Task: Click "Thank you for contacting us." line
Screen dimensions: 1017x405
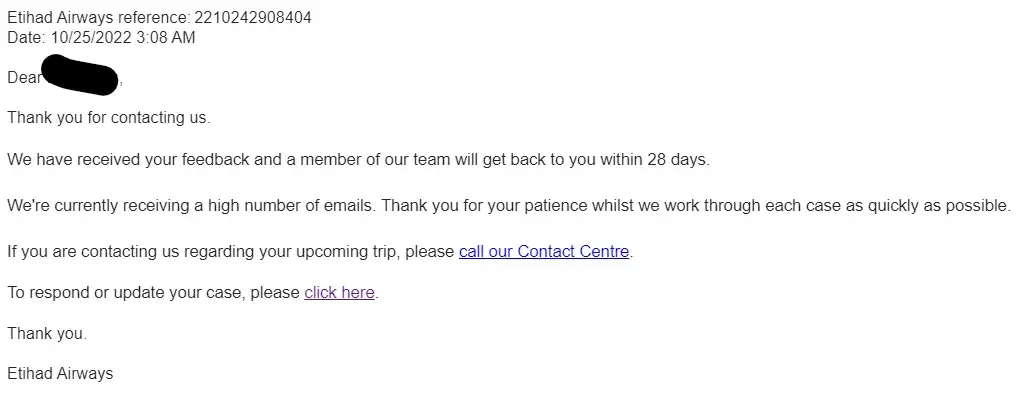Action: pyautogui.click(x=108, y=118)
